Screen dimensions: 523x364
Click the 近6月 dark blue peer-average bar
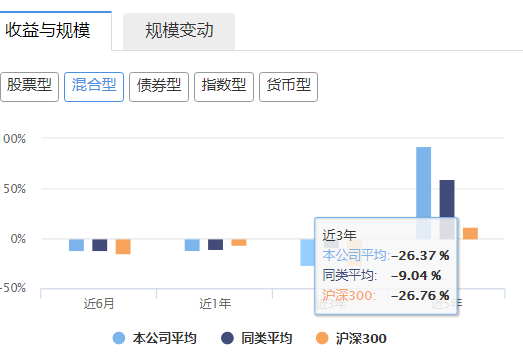point(100,245)
